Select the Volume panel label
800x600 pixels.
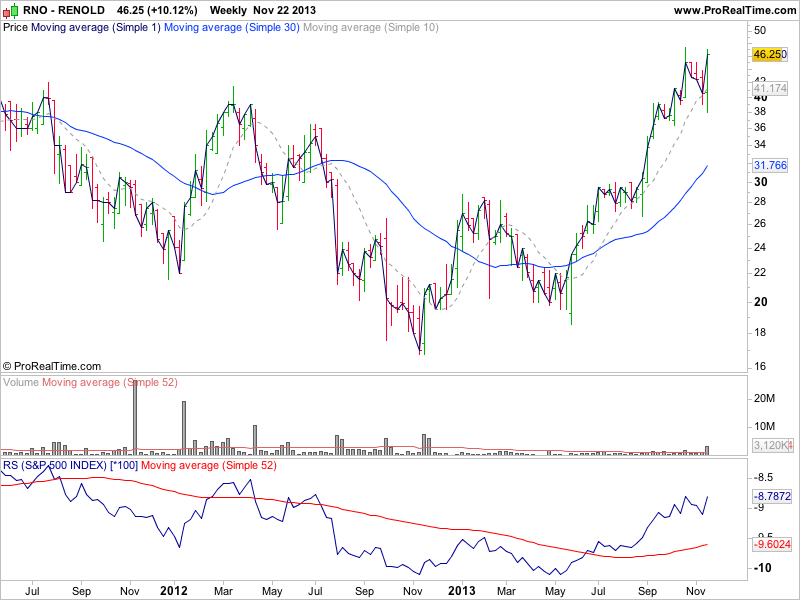pyautogui.click(x=21, y=383)
